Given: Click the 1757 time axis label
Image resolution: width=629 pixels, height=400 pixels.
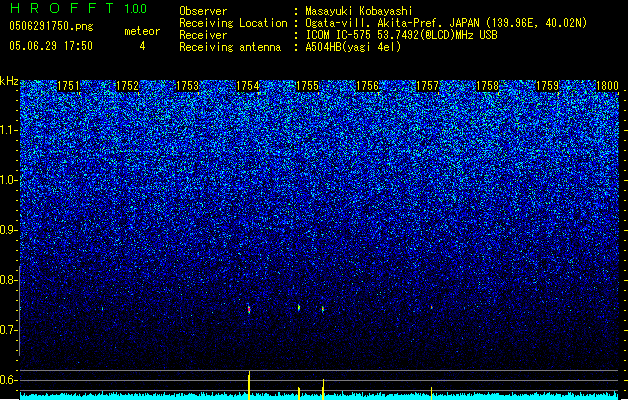Looking at the screenshot, I should click(428, 86).
